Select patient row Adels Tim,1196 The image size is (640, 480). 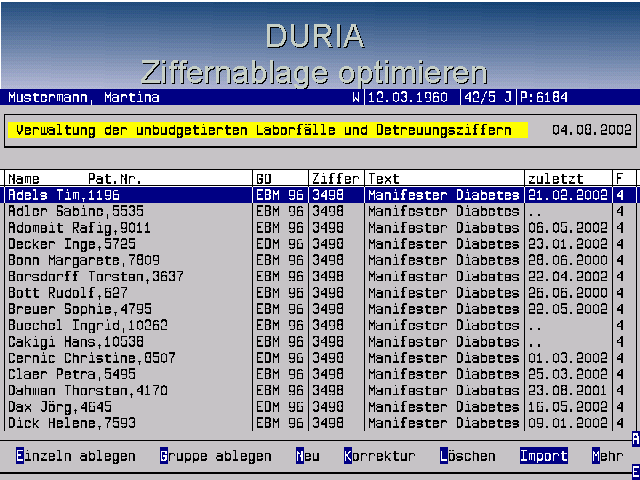click(x=320, y=195)
